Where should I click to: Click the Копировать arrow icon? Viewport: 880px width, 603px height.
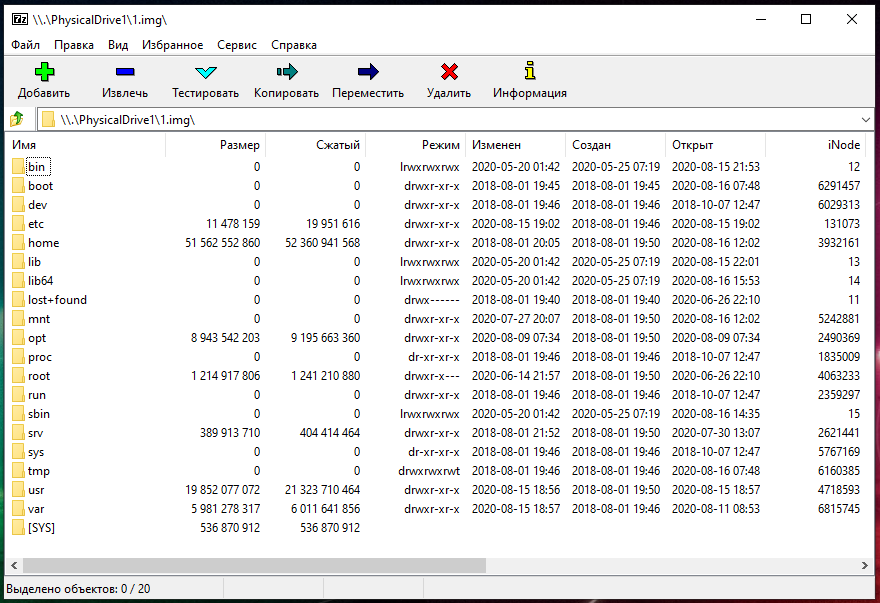pos(286,72)
